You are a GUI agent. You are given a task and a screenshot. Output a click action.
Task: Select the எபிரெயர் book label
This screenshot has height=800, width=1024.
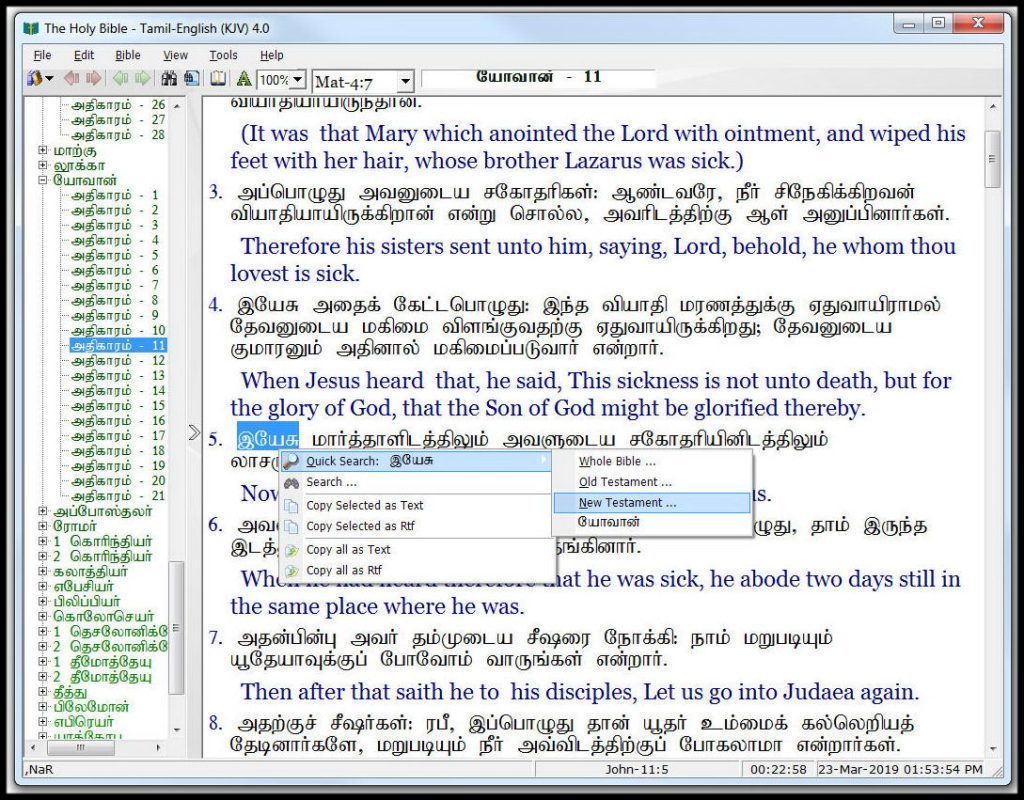pyautogui.click(x=84, y=722)
